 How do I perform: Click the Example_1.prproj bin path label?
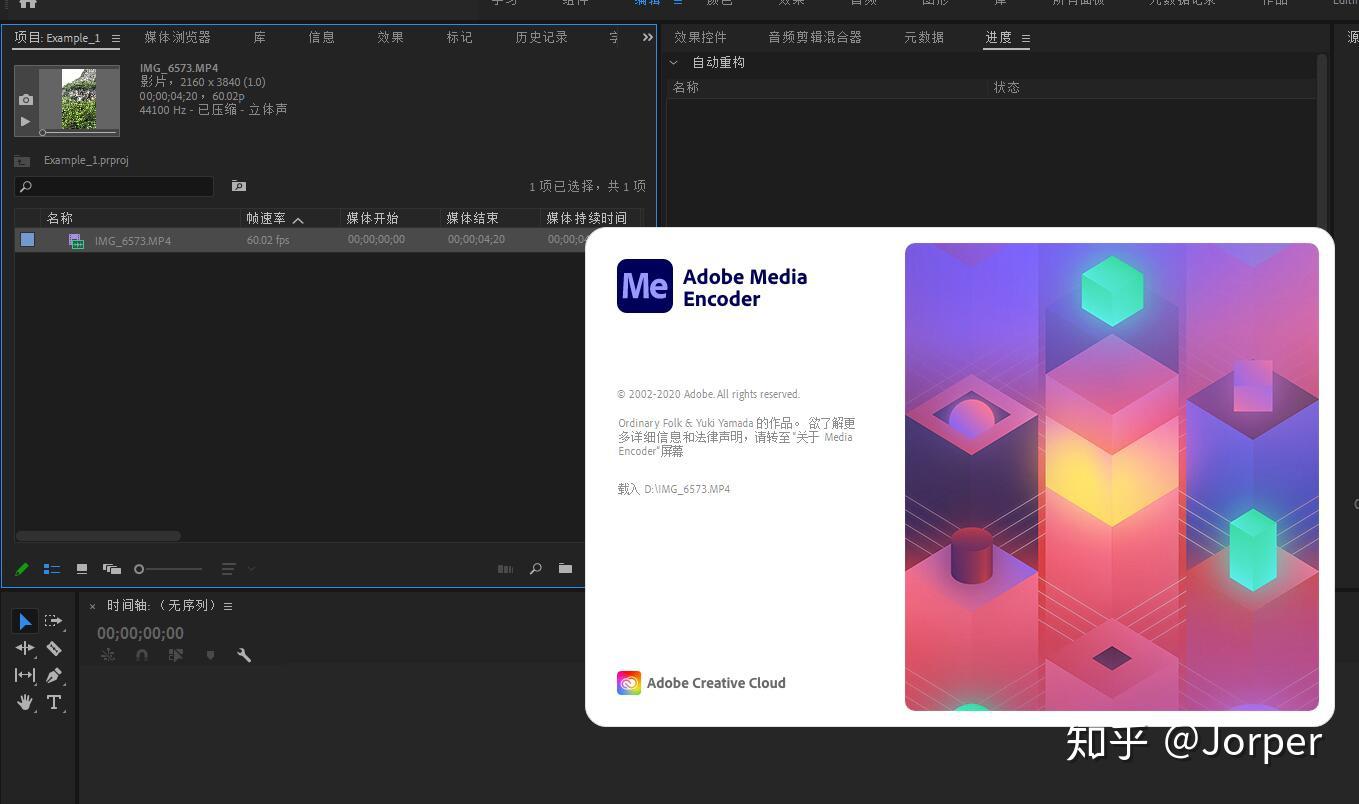pyautogui.click(x=86, y=160)
